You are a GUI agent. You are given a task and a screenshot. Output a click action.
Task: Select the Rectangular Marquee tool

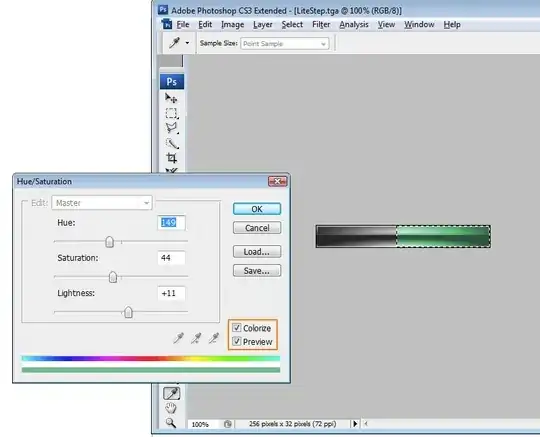pyautogui.click(x=171, y=114)
